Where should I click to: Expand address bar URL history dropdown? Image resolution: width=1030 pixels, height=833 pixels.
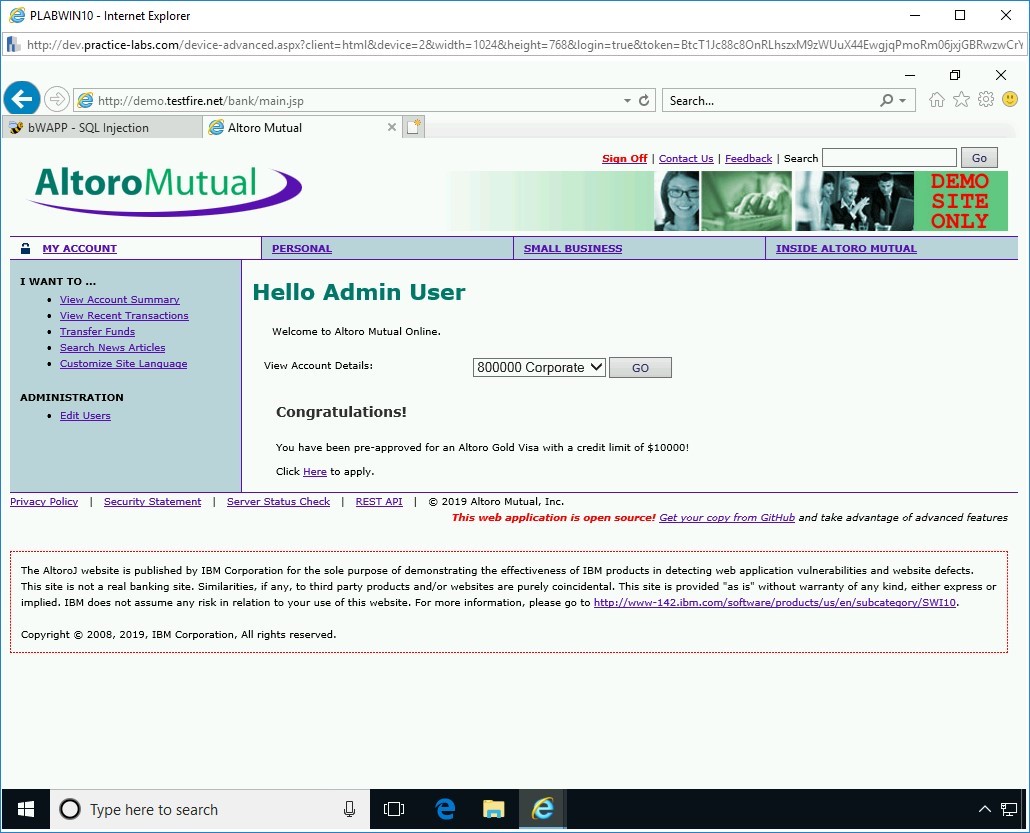tap(627, 101)
